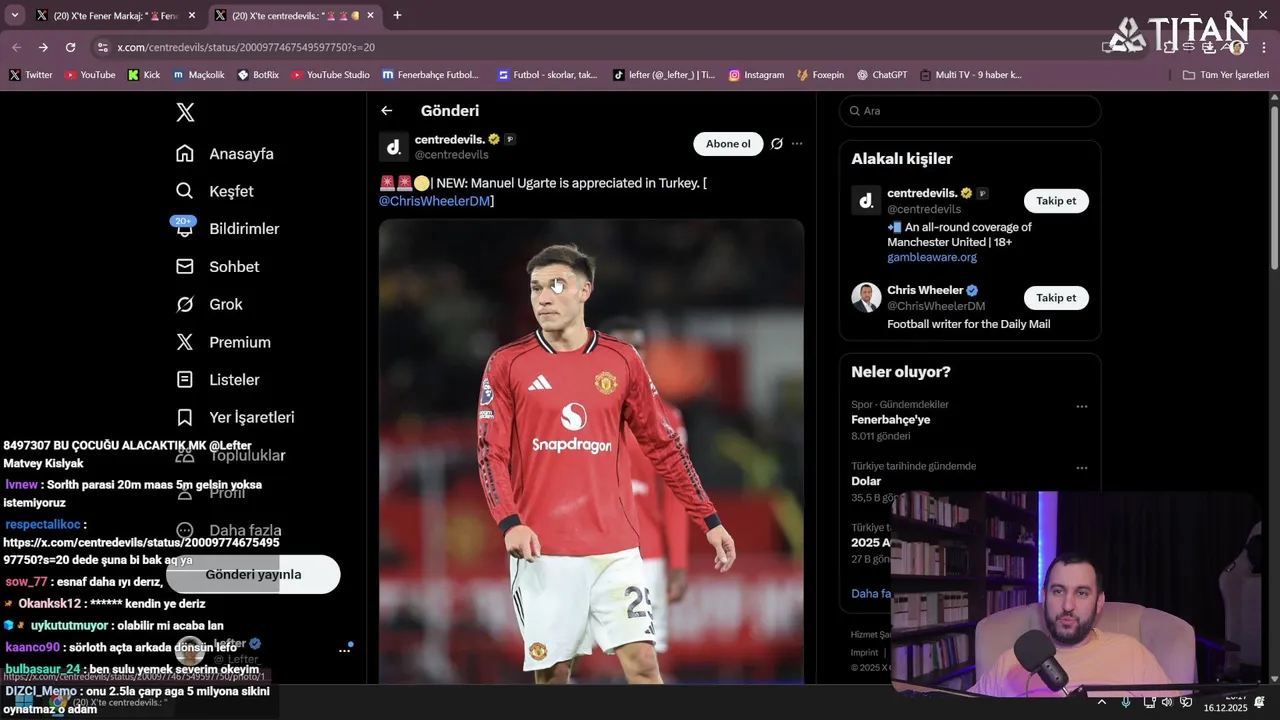Open Keşfet explore page
Viewport: 1280px width, 720px height.
(x=215, y=191)
